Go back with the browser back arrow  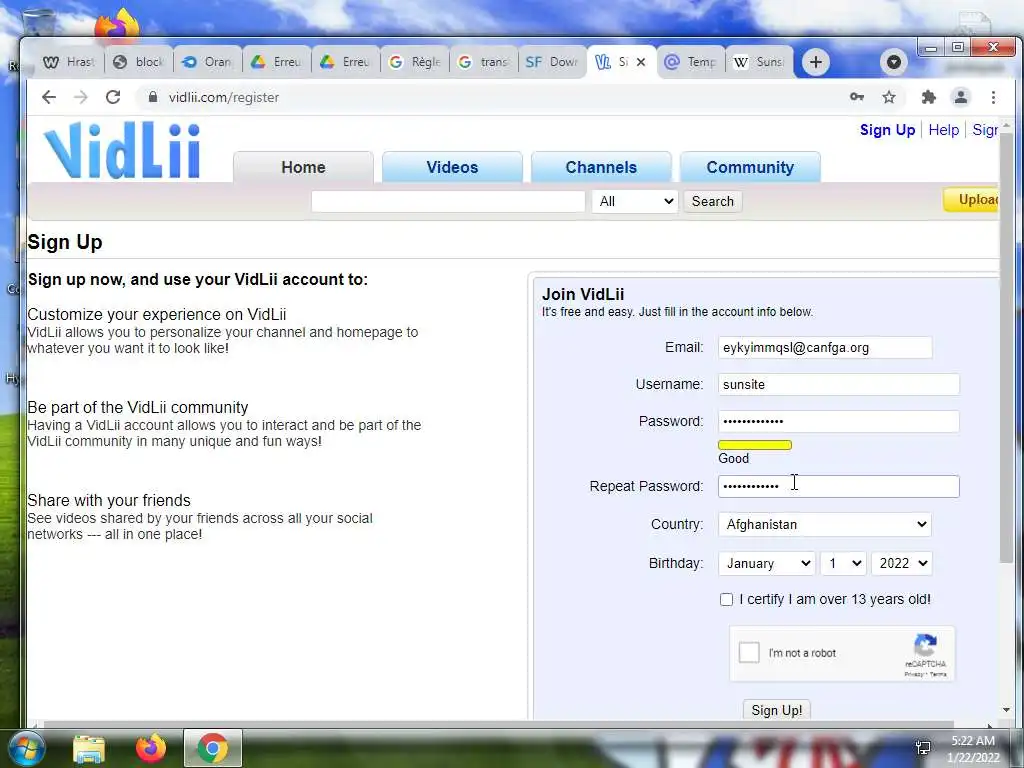[49, 97]
